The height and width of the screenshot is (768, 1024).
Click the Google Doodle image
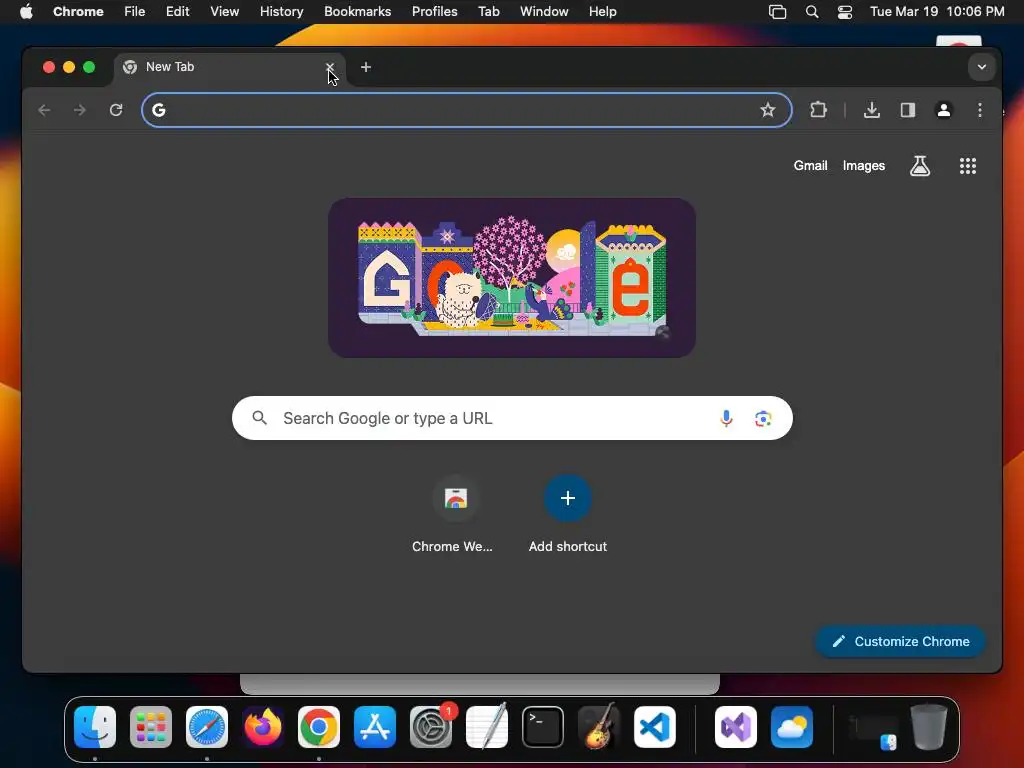coord(511,278)
